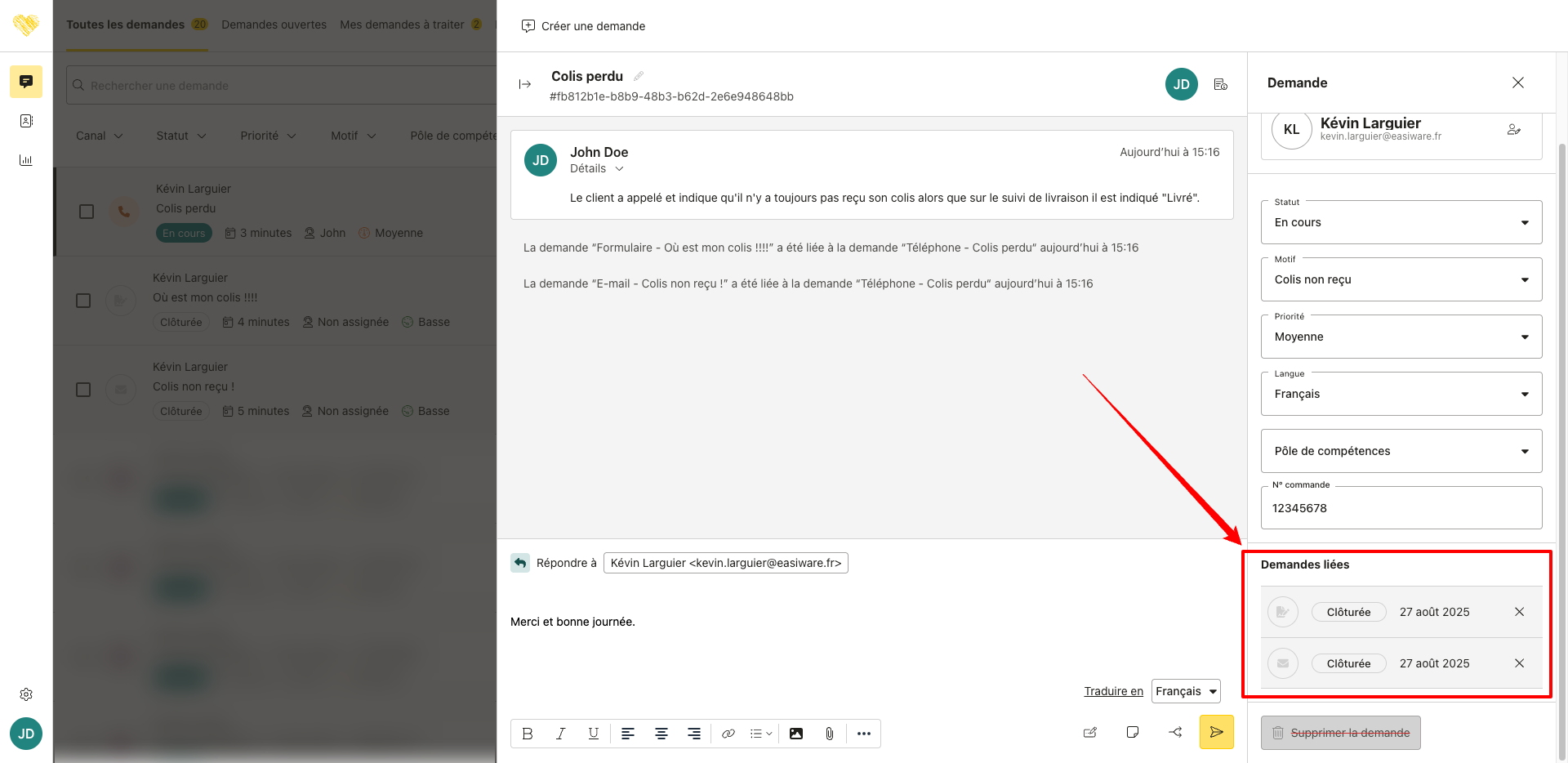Select the checkbox for Où est mon colis
The image size is (1568, 763).
[x=83, y=301]
